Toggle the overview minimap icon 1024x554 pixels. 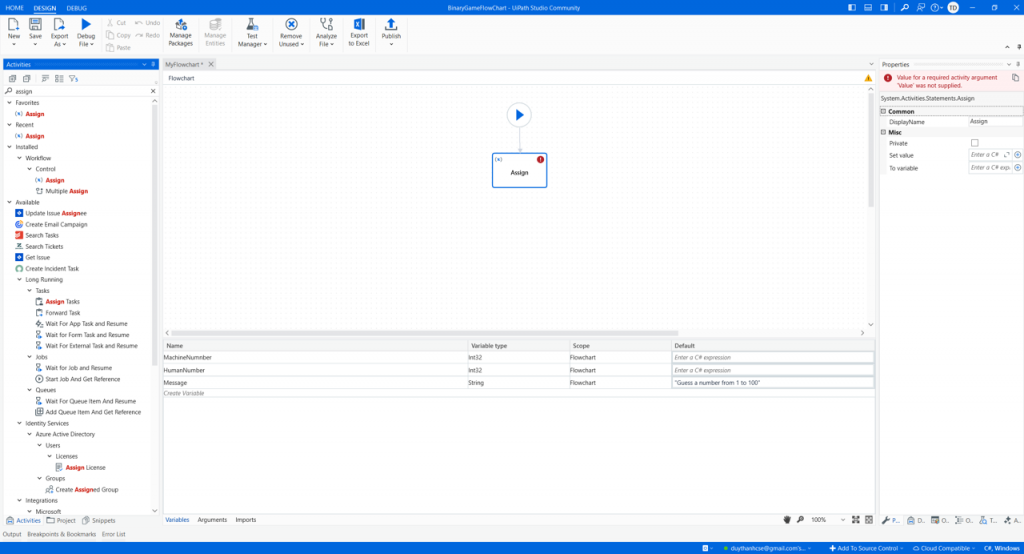click(x=869, y=520)
